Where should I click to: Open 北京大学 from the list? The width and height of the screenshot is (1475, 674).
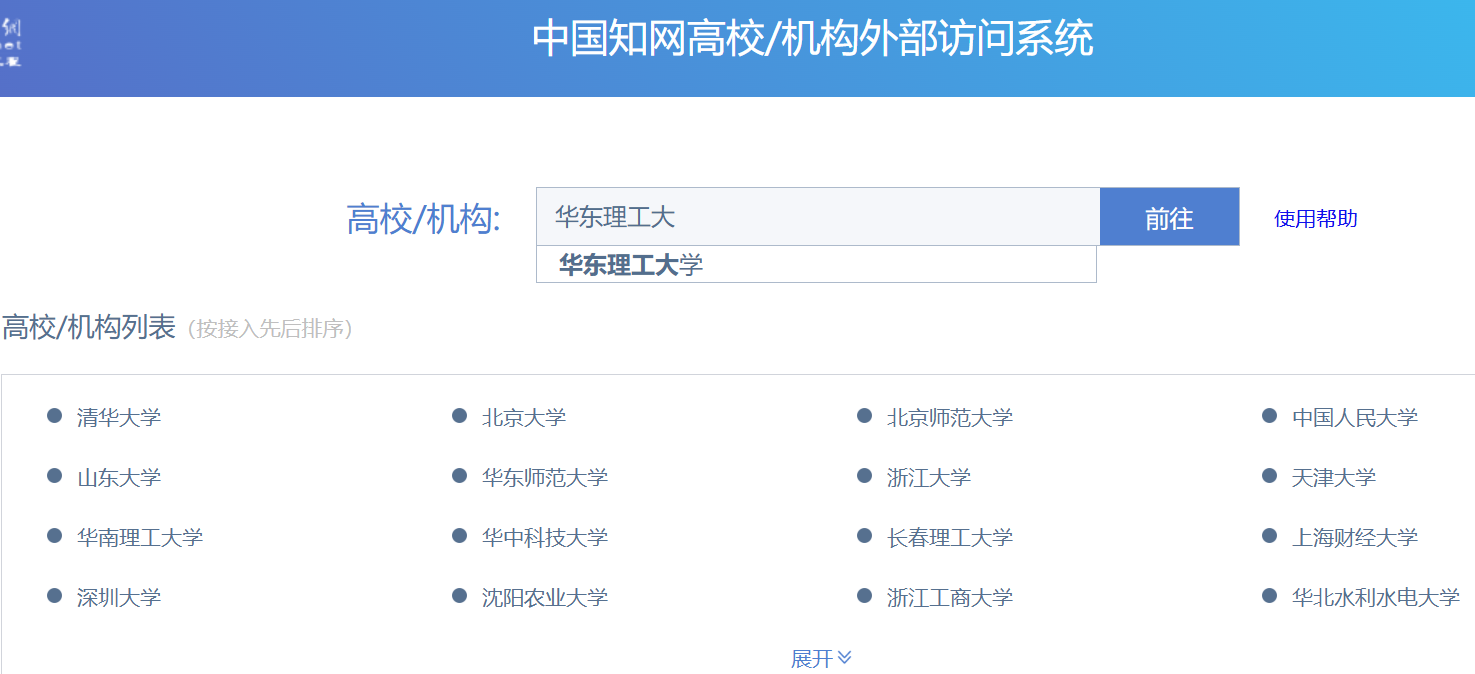tap(524, 417)
